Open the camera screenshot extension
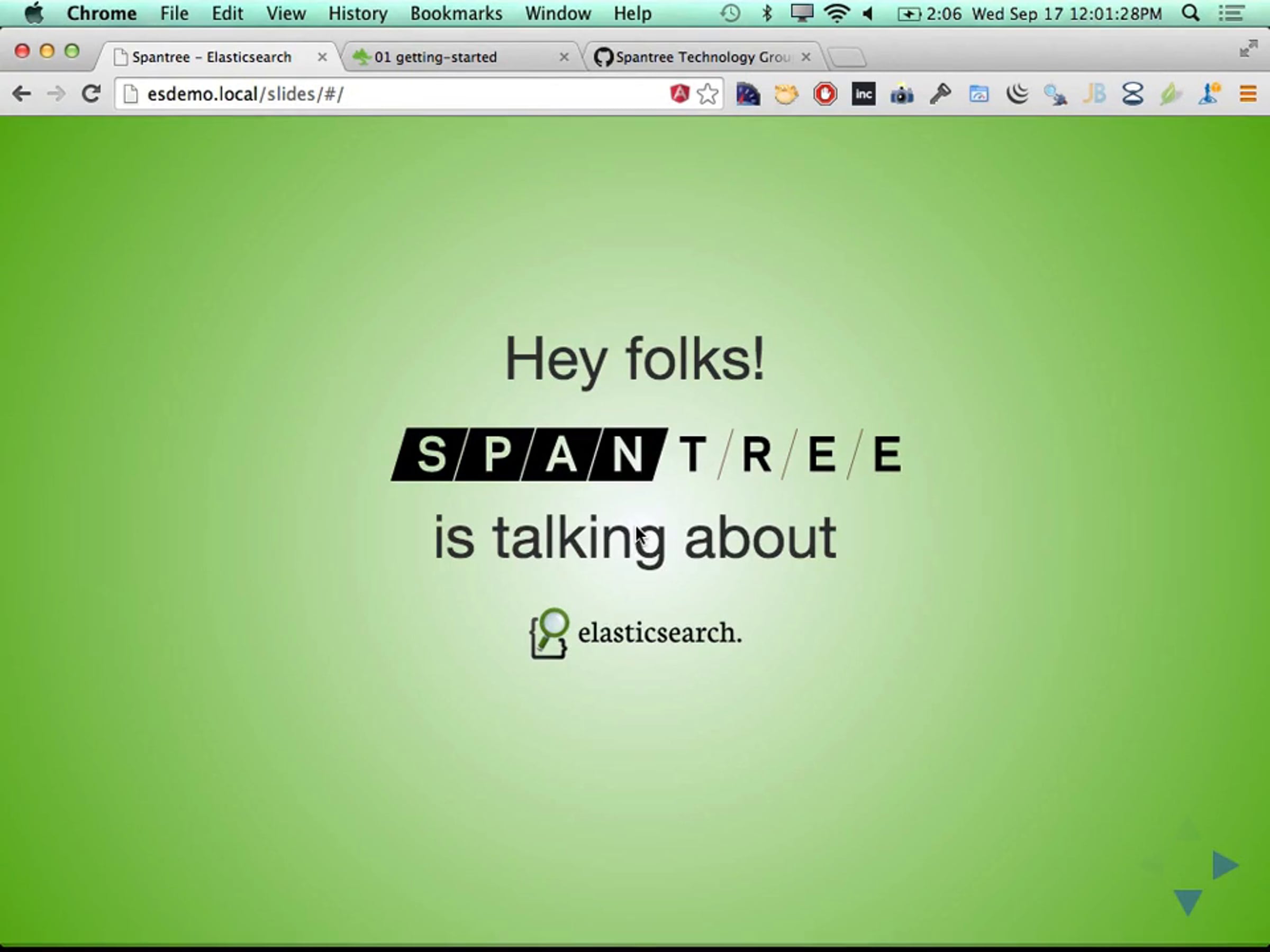1270x952 pixels. point(902,94)
